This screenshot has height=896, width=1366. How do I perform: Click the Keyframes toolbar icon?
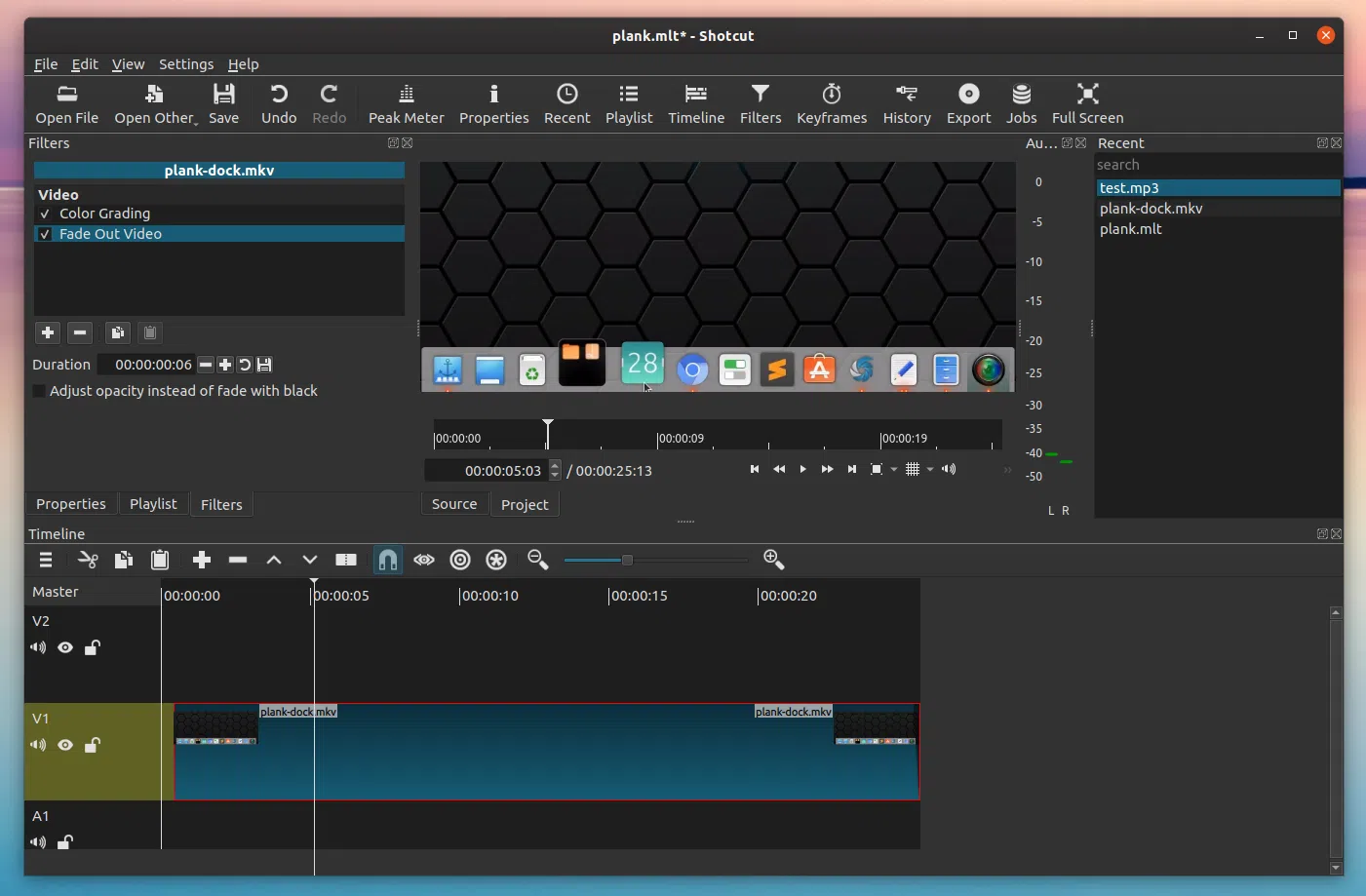(x=831, y=104)
